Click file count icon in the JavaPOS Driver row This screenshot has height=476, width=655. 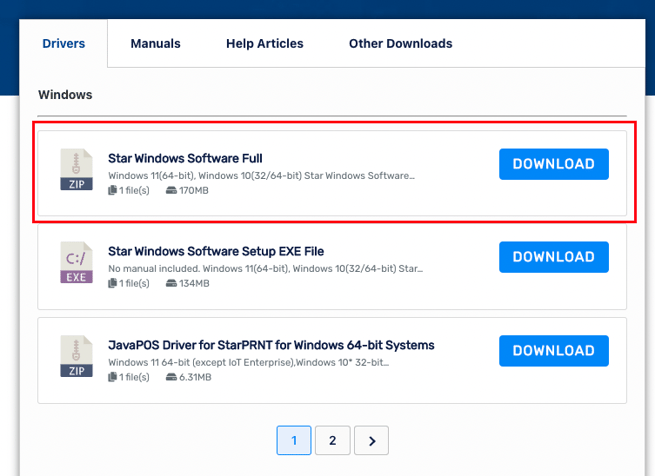(x=113, y=377)
